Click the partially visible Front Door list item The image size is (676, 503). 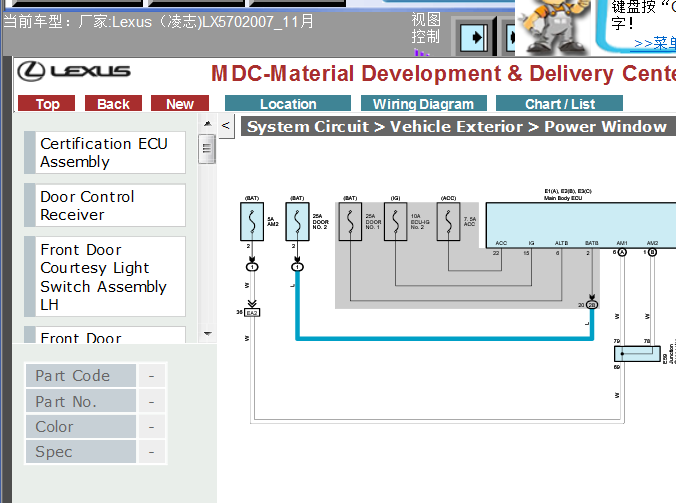point(105,335)
